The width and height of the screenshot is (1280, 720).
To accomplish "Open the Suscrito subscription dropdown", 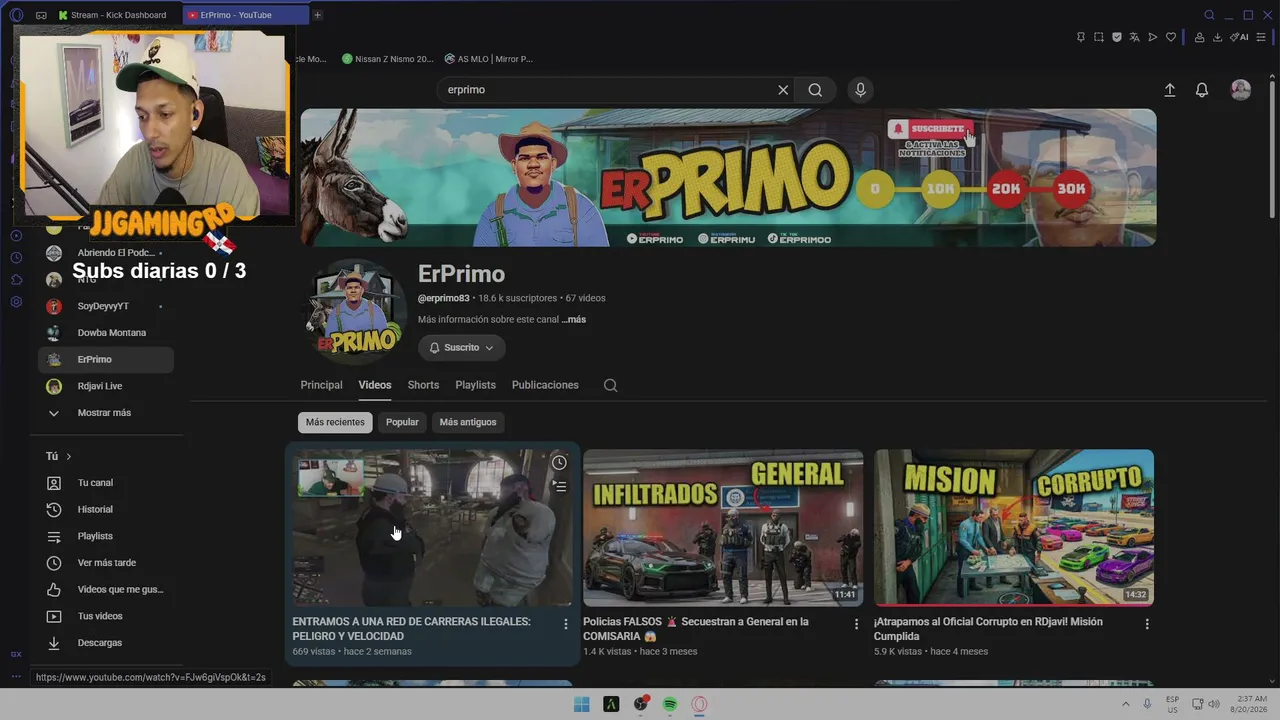I will coord(462,348).
